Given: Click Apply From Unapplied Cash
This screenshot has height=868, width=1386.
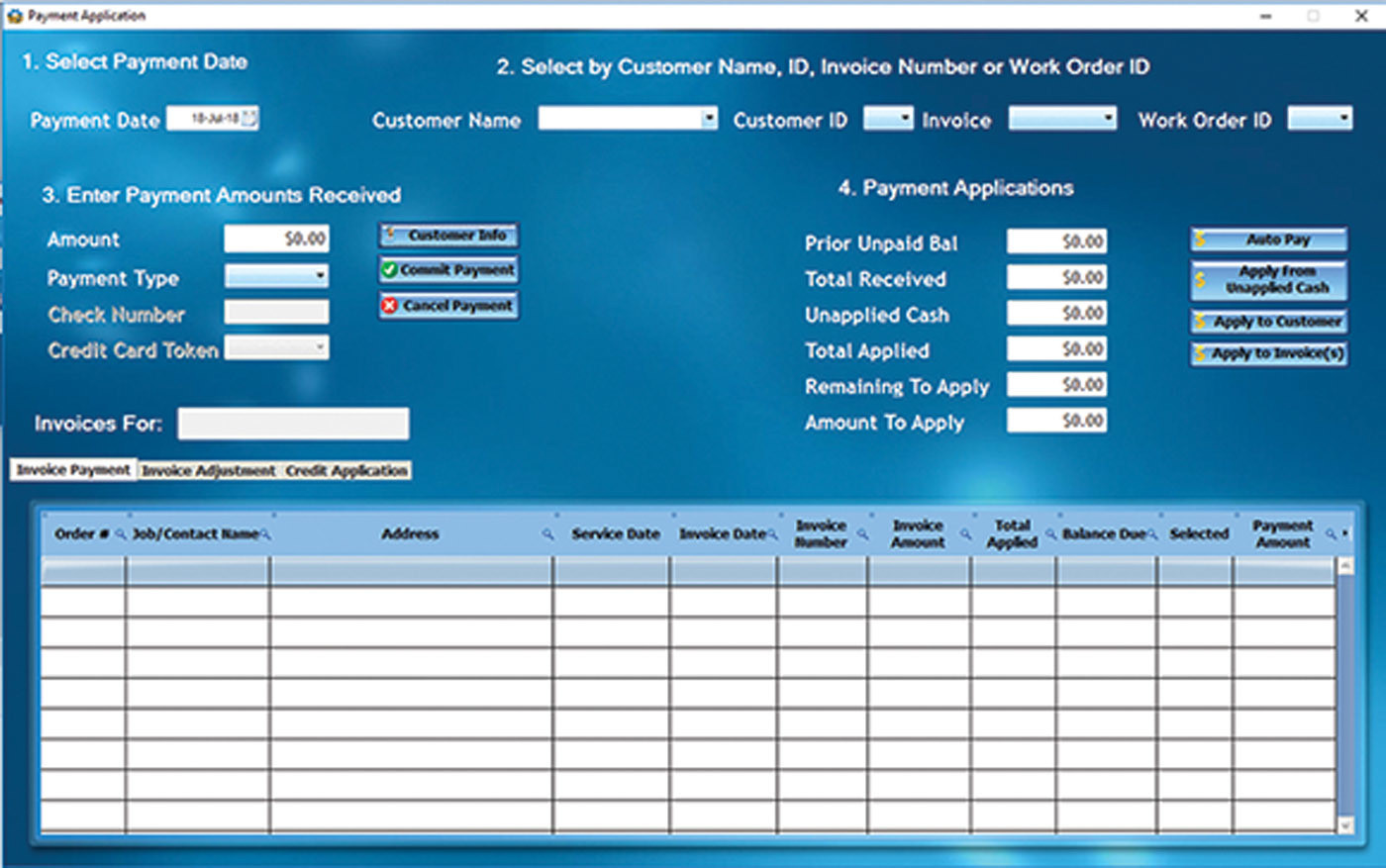Looking at the screenshot, I should (1266, 280).
